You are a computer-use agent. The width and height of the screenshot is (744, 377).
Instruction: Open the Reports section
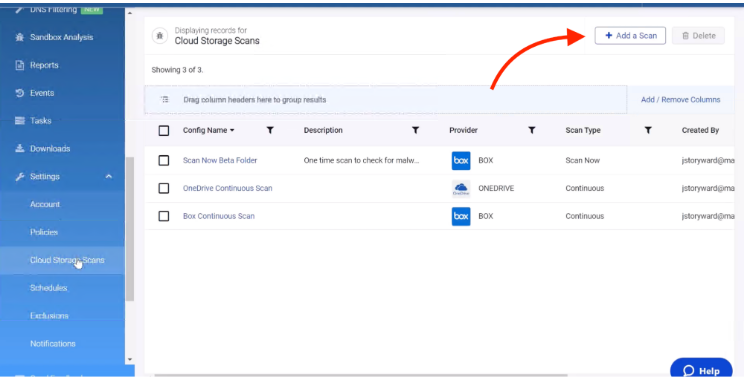click(44, 65)
